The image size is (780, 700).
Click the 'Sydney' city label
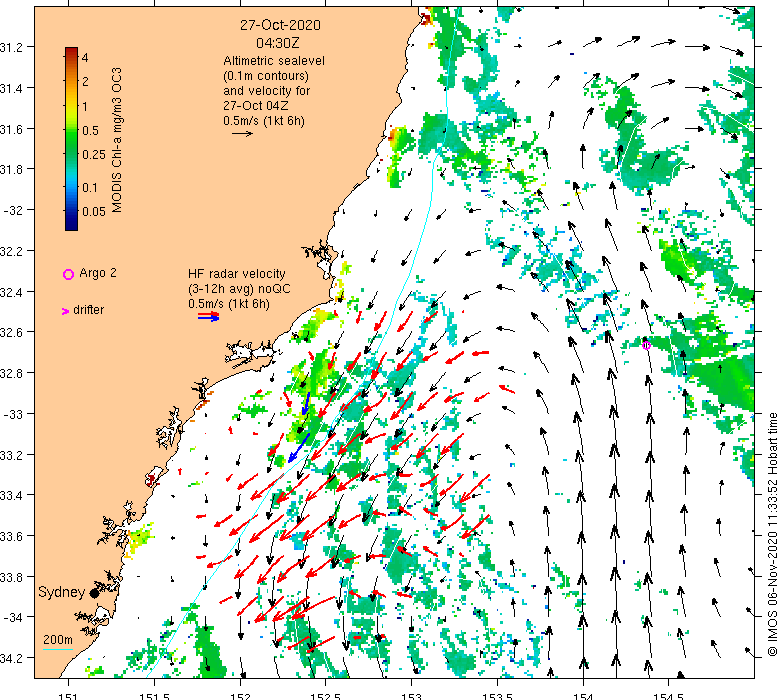click(62, 592)
